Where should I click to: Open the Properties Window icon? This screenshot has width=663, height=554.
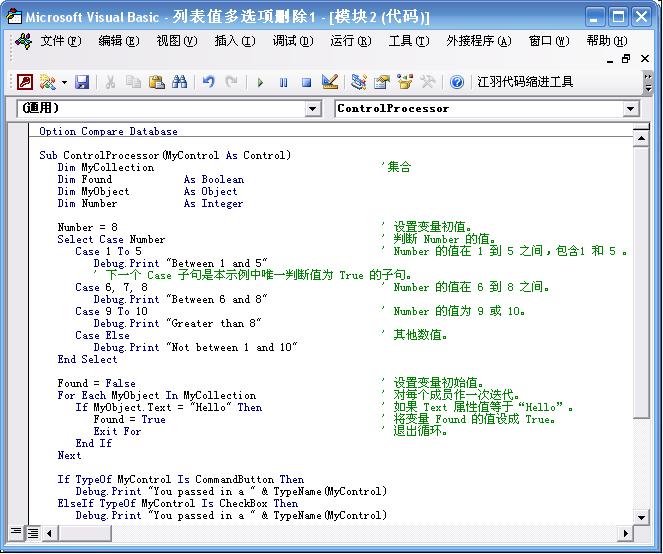[382, 82]
